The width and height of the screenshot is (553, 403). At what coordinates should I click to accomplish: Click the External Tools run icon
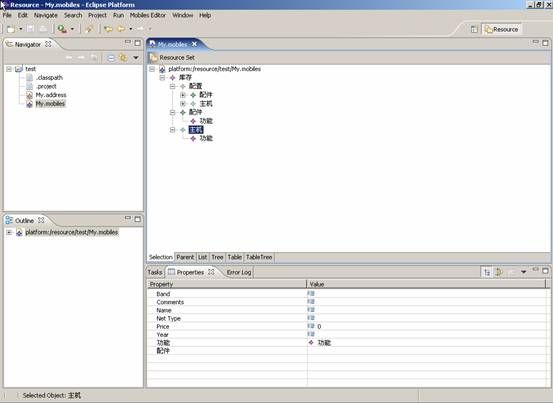pos(62,29)
